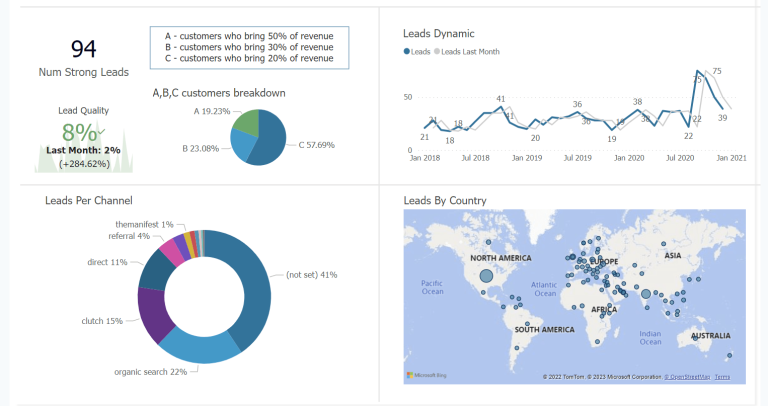Image resolution: width=768 pixels, height=406 pixels.
Task: Click the large India lead bubble on map
Action: [646, 294]
